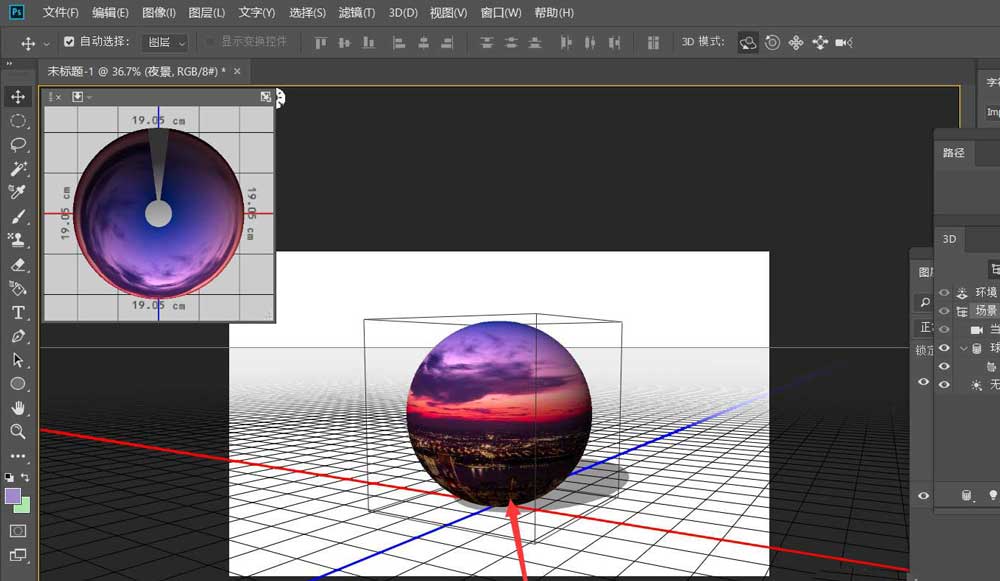Viewport: 1000px width, 581px height.
Task: Select the Clone Stamp tool
Action: tap(18, 240)
